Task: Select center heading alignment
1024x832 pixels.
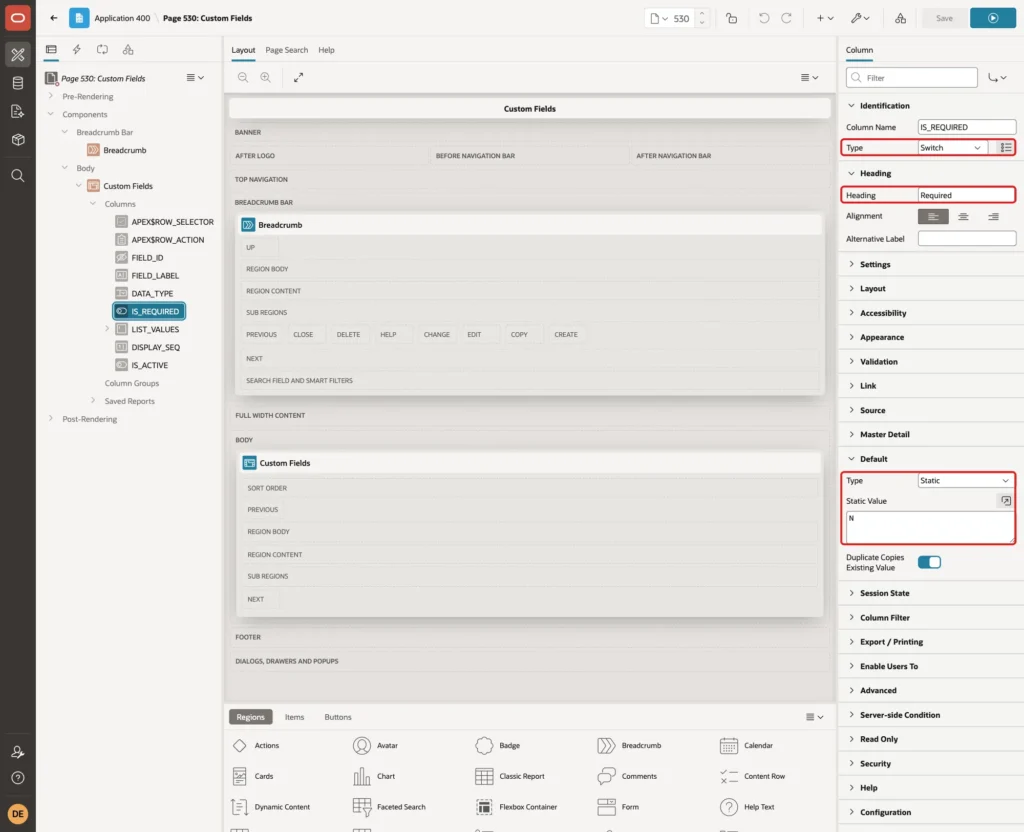Action: pyautogui.click(x=963, y=216)
